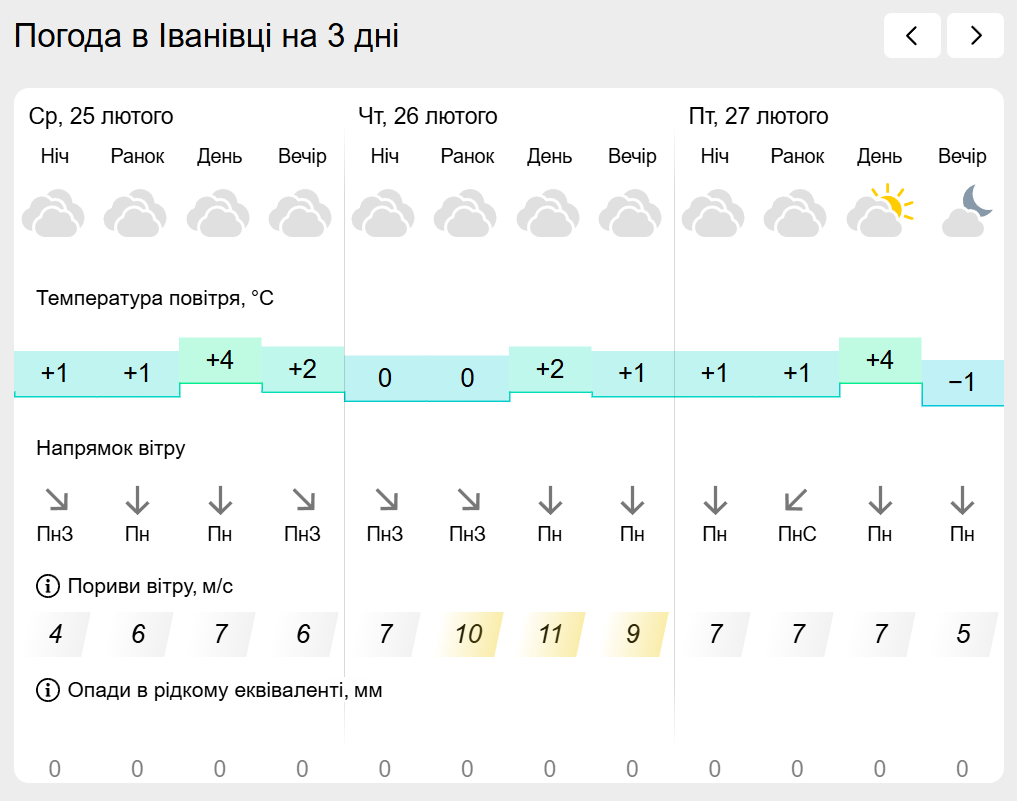This screenshot has height=801, width=1017.
Task: Click the wind arrow for Thursday night
Action: [x=384, y=499]
